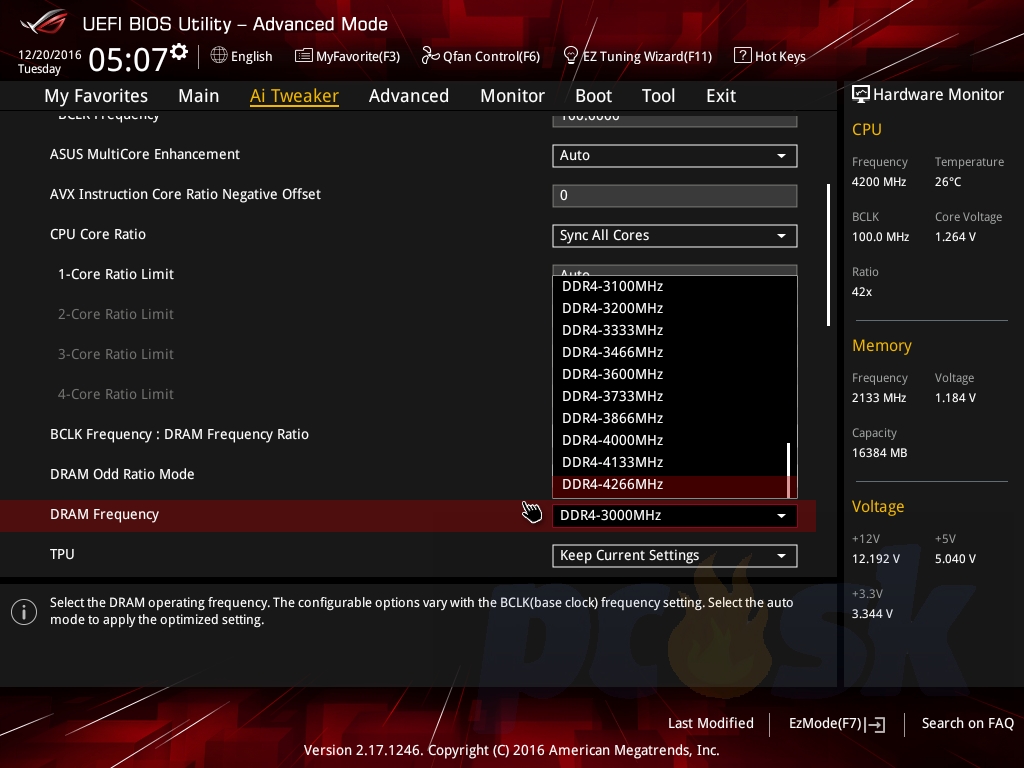Select the DRAM Frequency row label
The width and height of the screenshot is (1024, 768).
point(104,515)
